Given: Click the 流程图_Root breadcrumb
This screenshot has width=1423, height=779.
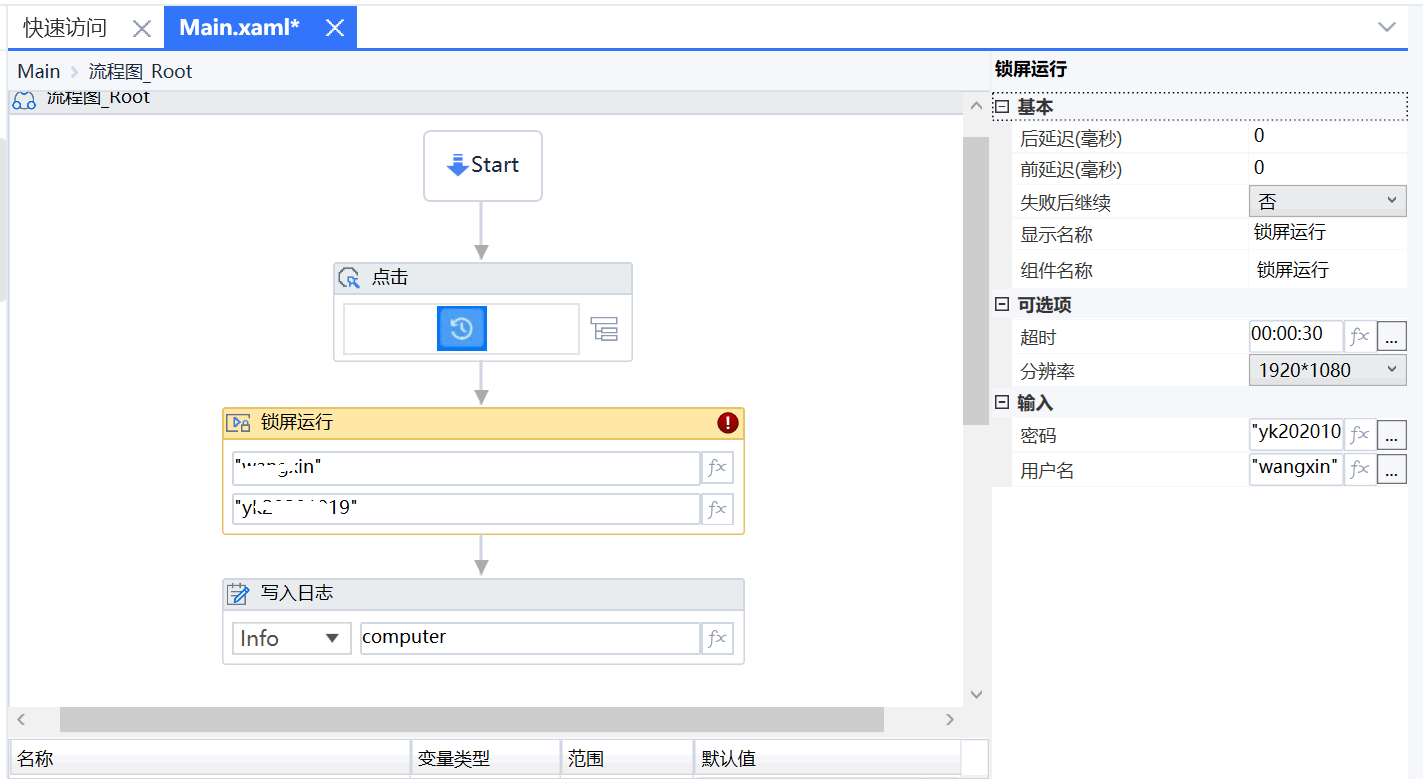Looking at the screenshot, I should coord(141,71).
